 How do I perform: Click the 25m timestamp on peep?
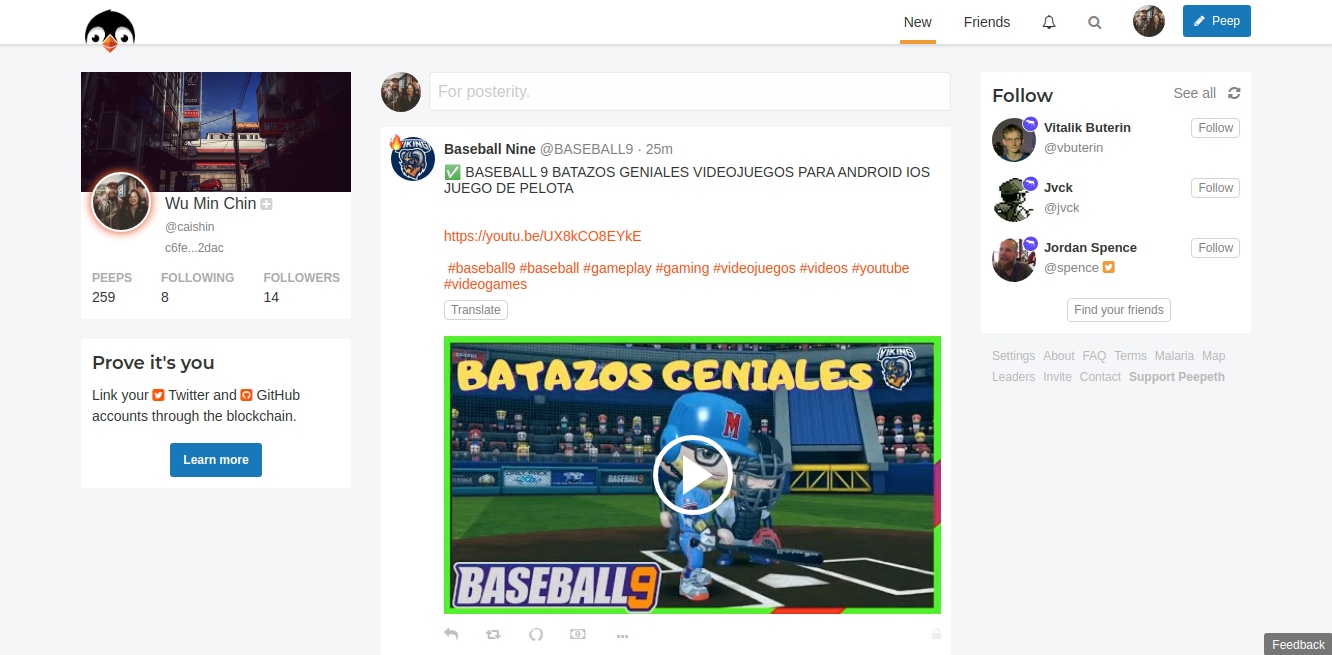tap(659, 149)
